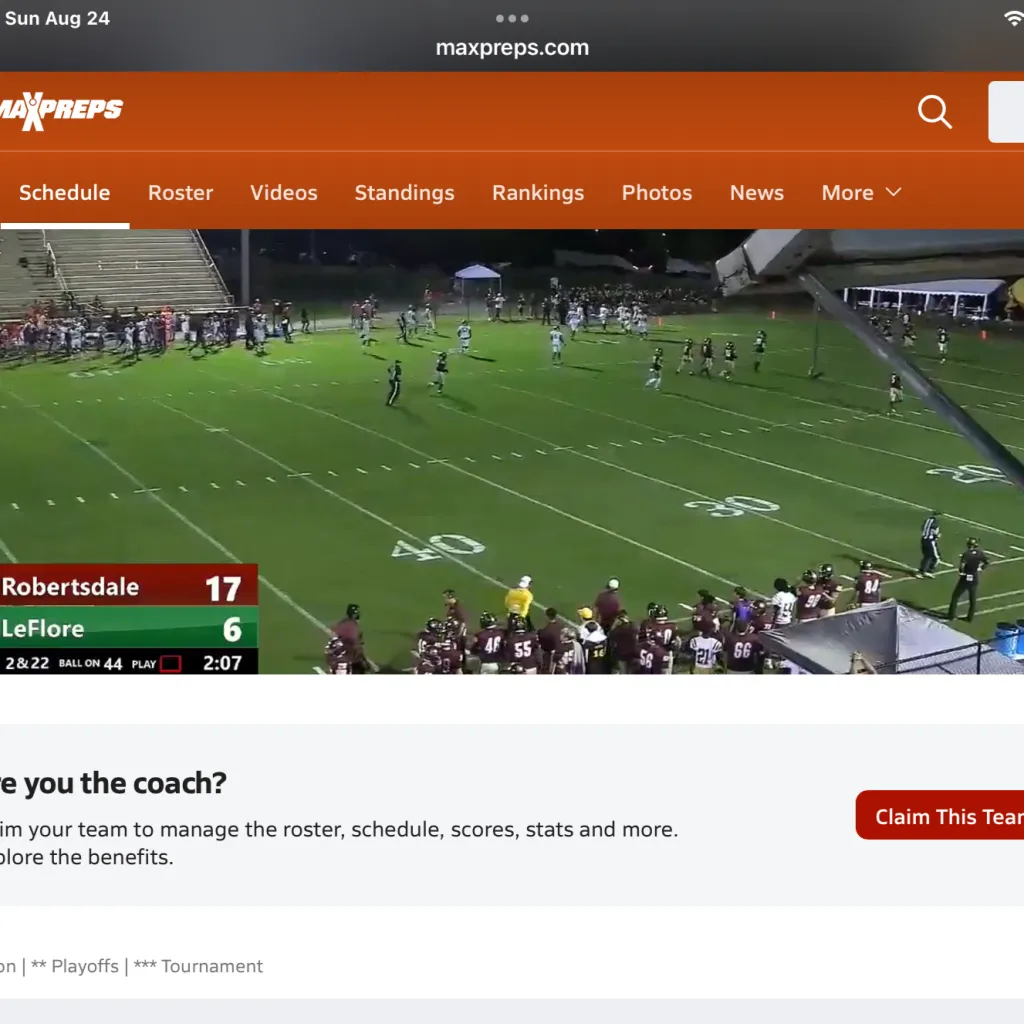Open search with the magnifier icon
This screenshot has height=1024, width=1024.
pos(935,112)
